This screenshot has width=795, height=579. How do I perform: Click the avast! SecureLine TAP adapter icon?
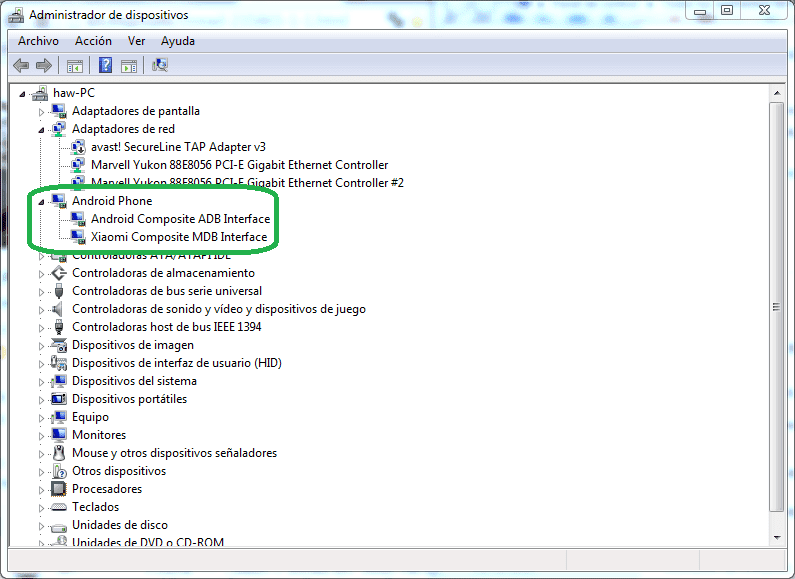[x=78, y=147]
